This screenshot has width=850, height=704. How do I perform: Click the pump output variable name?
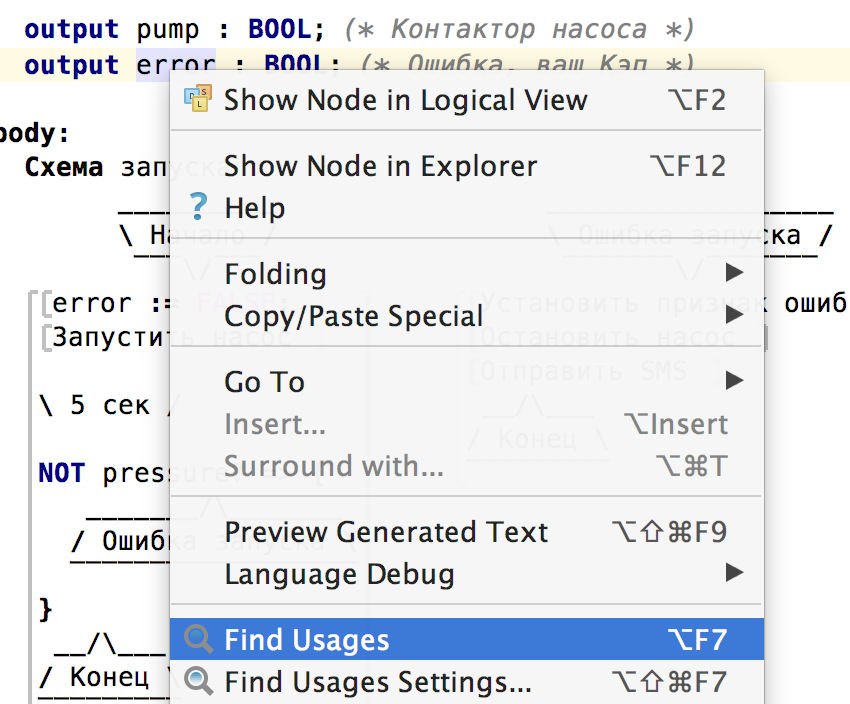[x=167, y=30]
